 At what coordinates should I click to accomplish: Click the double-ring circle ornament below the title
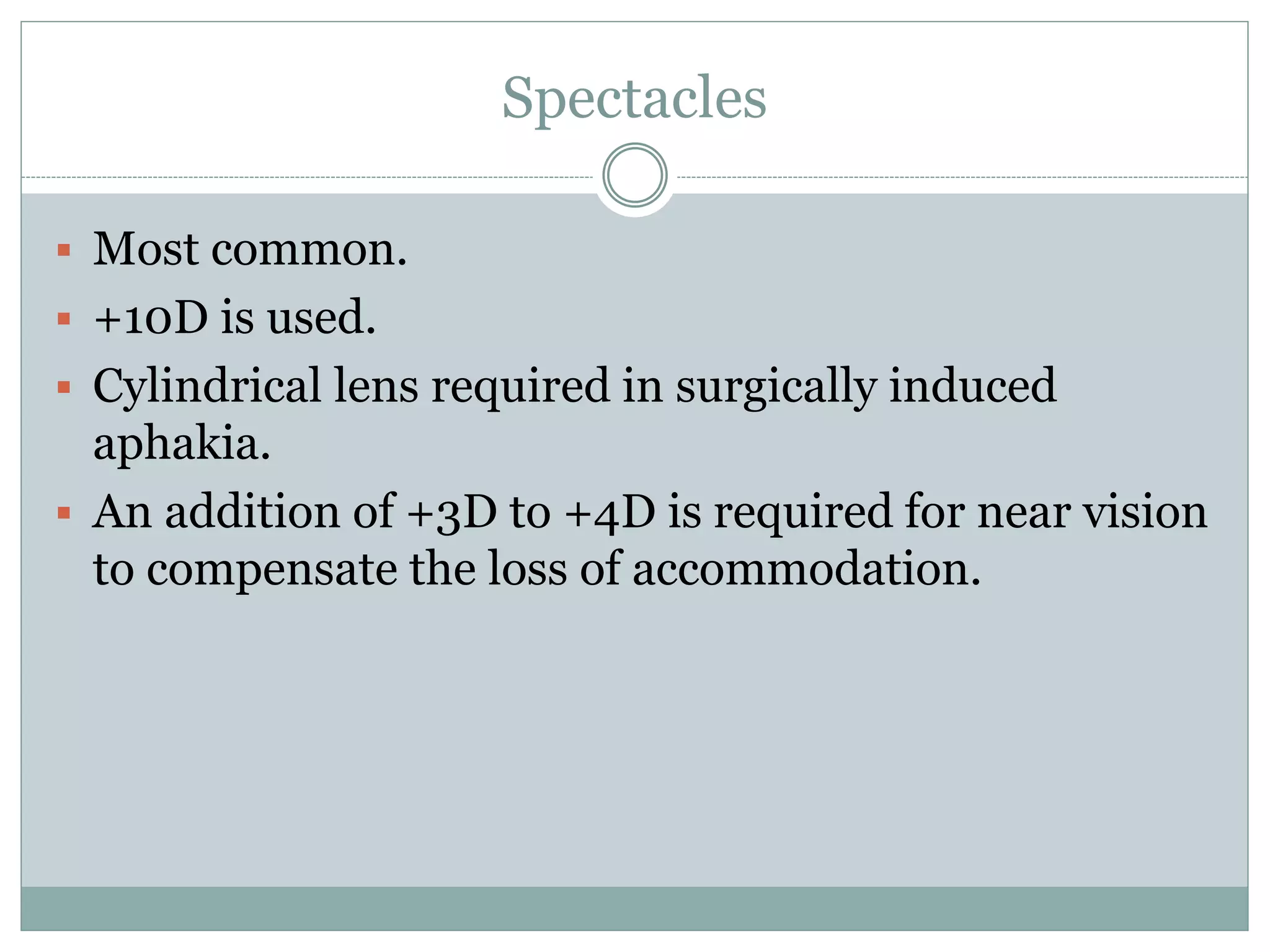point(634,175)
